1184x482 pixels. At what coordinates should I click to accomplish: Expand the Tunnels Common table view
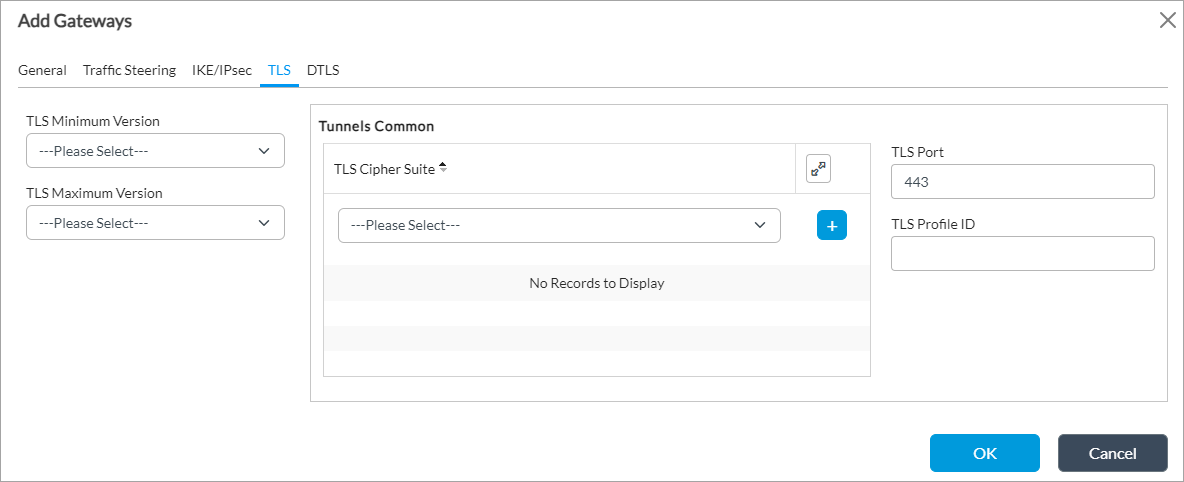tap(818, 169)
